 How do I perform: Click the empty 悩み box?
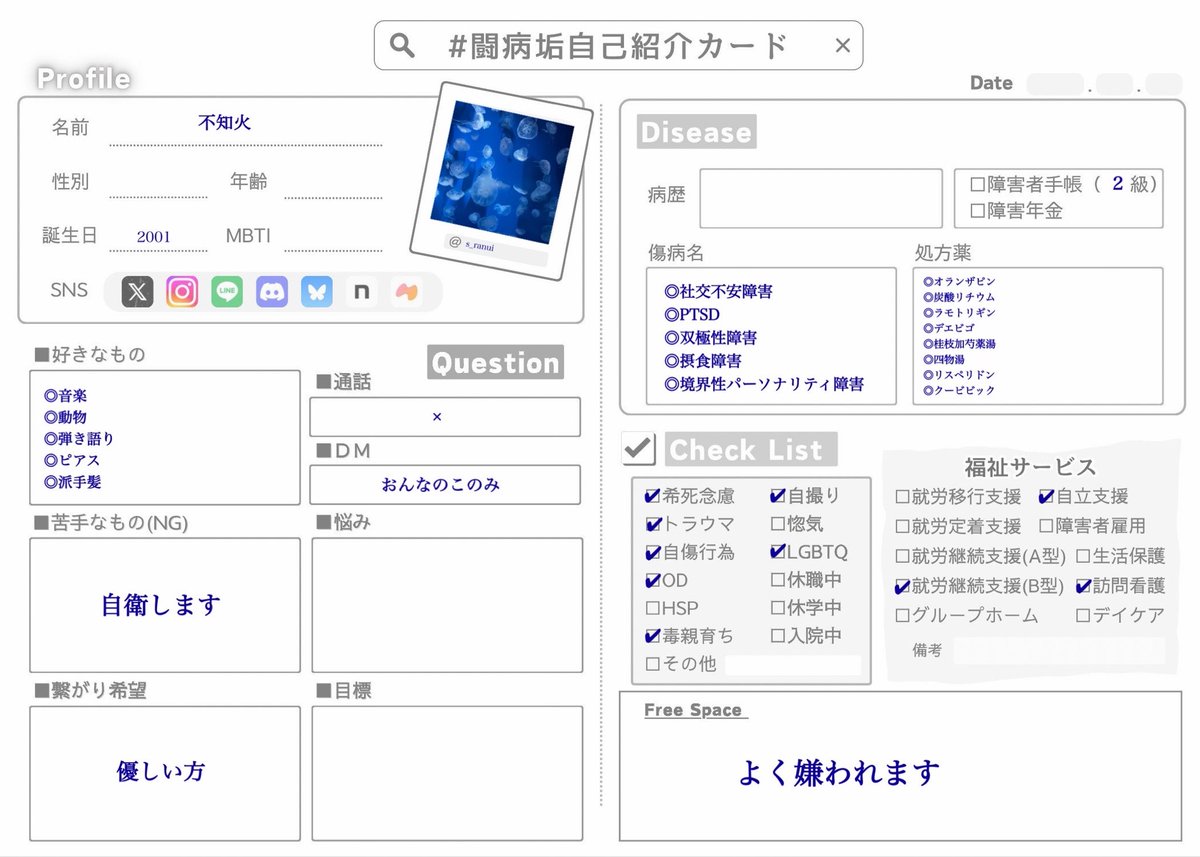pyautogui.click(x=447, y=605)
